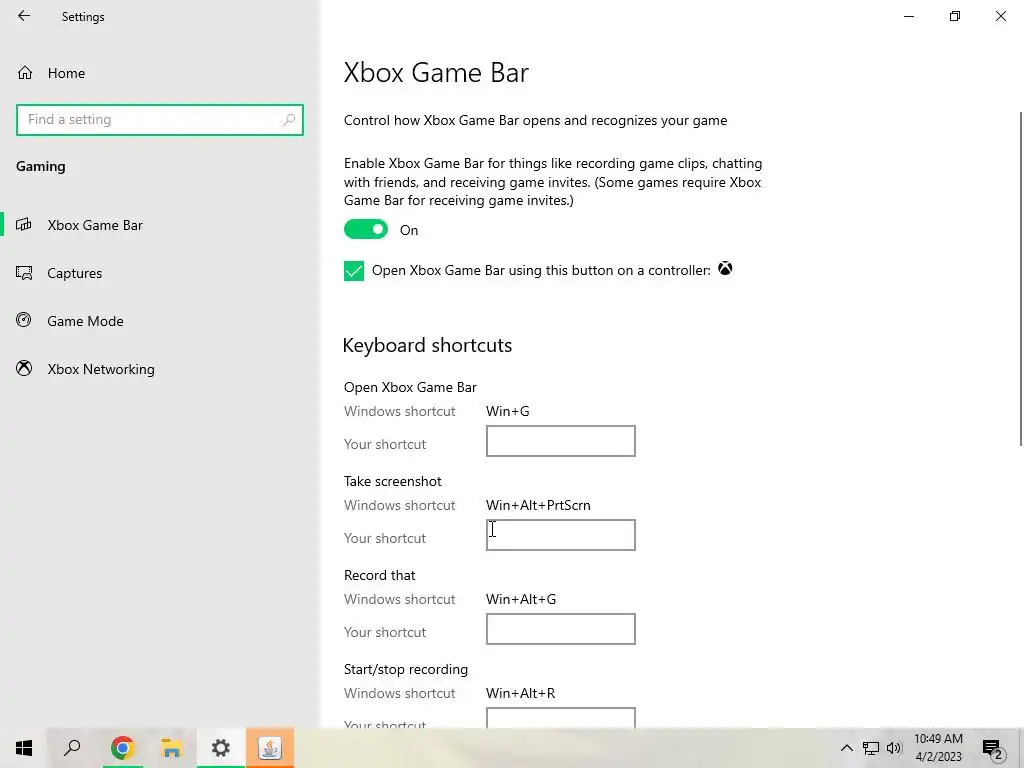
Task: Click the Gaming section label in the sidebar
Action: tap(40, 167)
